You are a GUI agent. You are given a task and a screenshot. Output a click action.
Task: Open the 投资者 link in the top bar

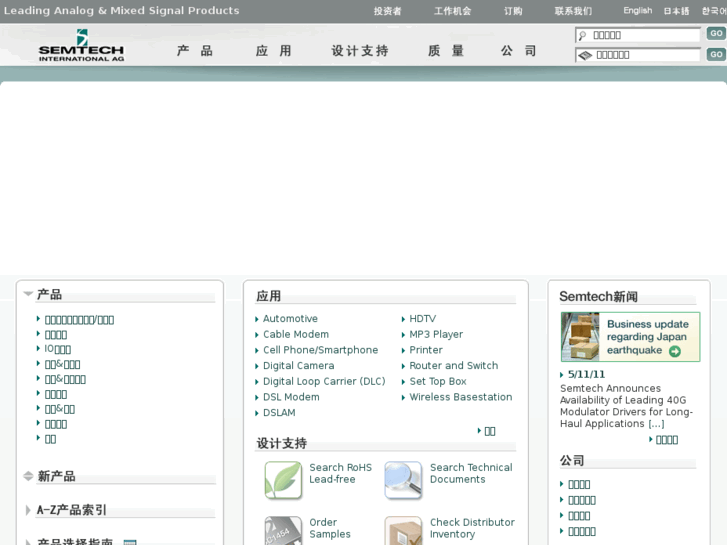(x=388, y=11)
